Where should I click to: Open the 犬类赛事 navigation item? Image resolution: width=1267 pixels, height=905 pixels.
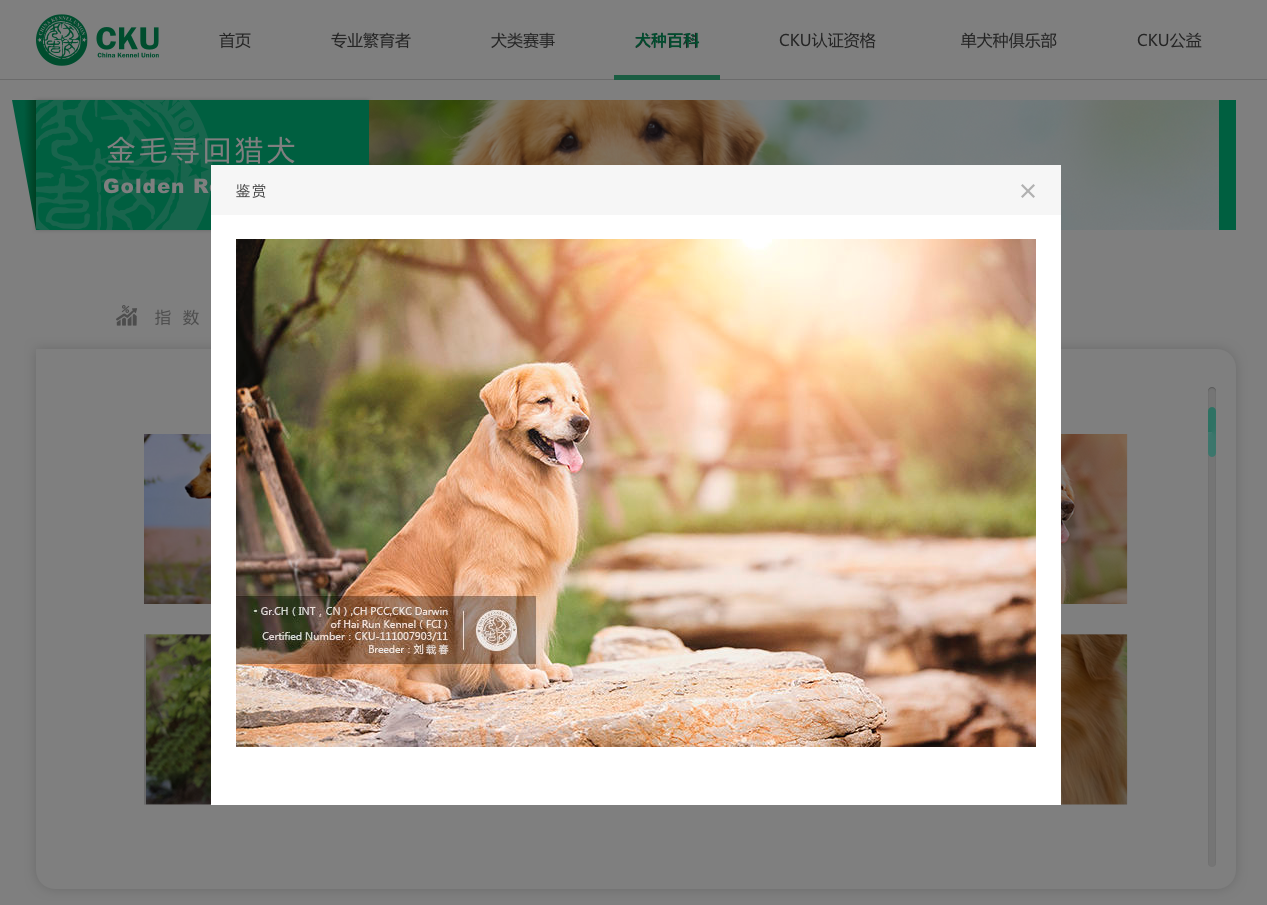click(x=523, y=41)
